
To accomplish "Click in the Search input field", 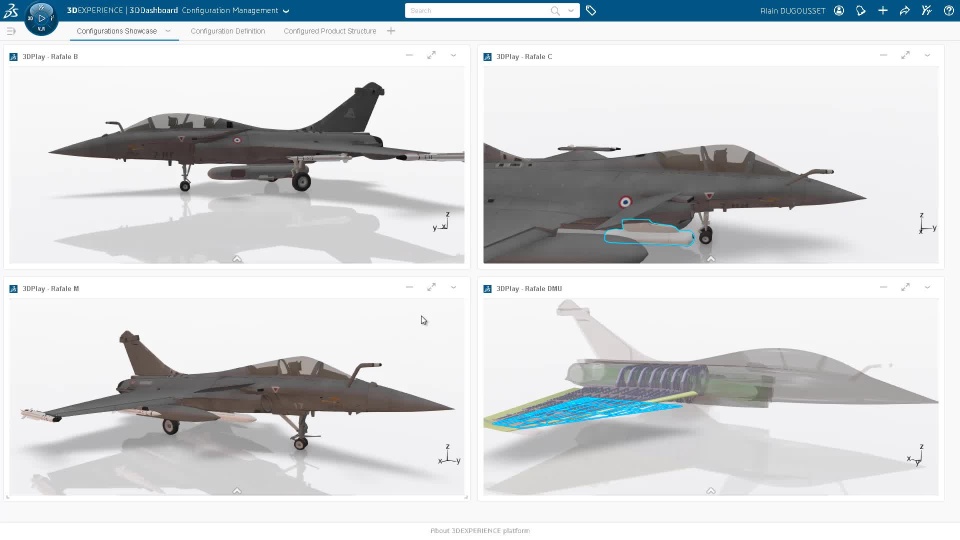I will pos(478,10).
